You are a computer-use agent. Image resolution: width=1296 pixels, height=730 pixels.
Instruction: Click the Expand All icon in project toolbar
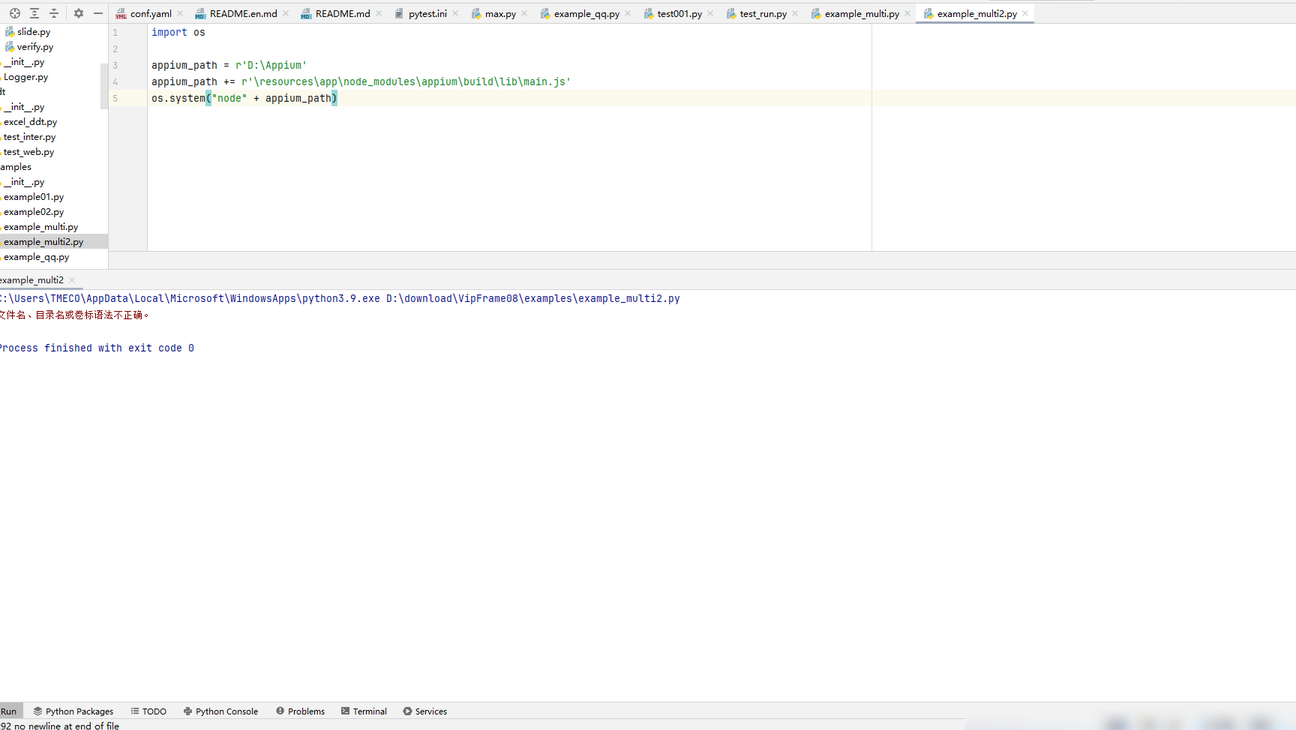[34, 13]
